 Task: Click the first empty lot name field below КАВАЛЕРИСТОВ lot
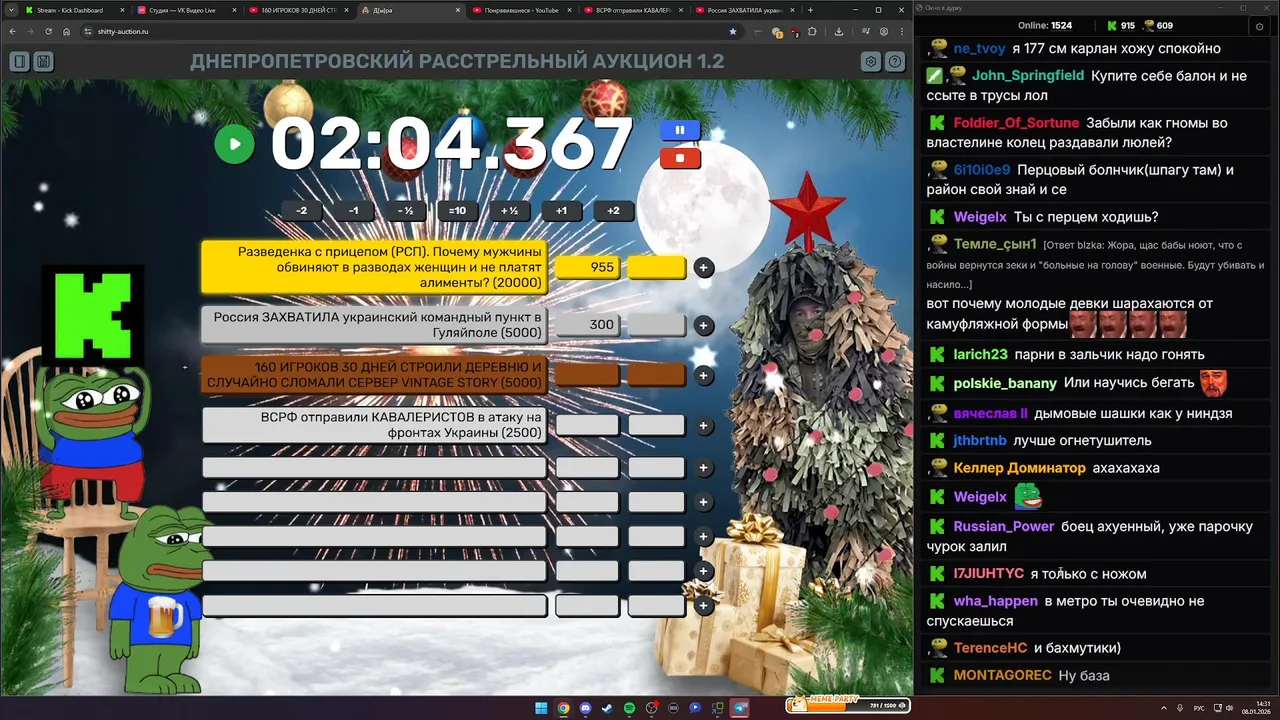point(375,467)
